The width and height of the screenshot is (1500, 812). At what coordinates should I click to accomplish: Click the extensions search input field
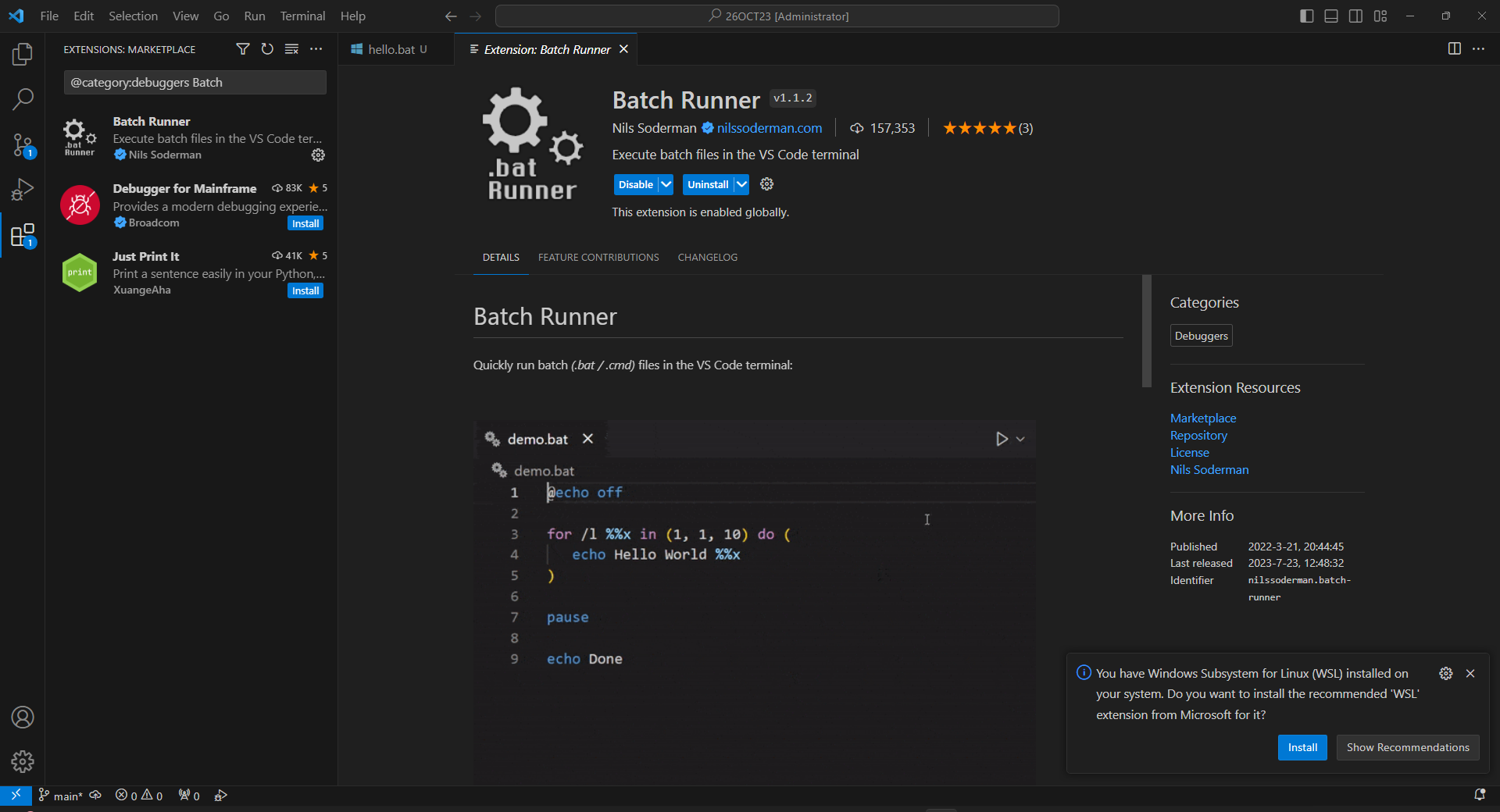point(195,83)
